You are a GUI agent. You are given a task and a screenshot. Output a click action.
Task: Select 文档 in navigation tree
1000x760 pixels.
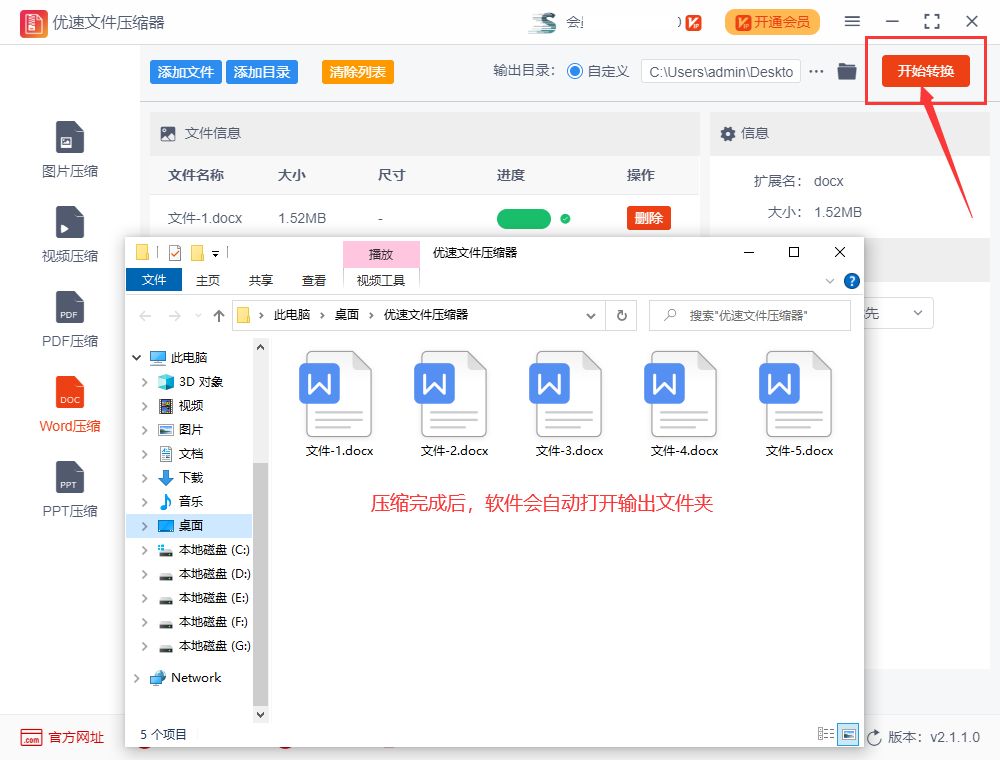(190, 454)
